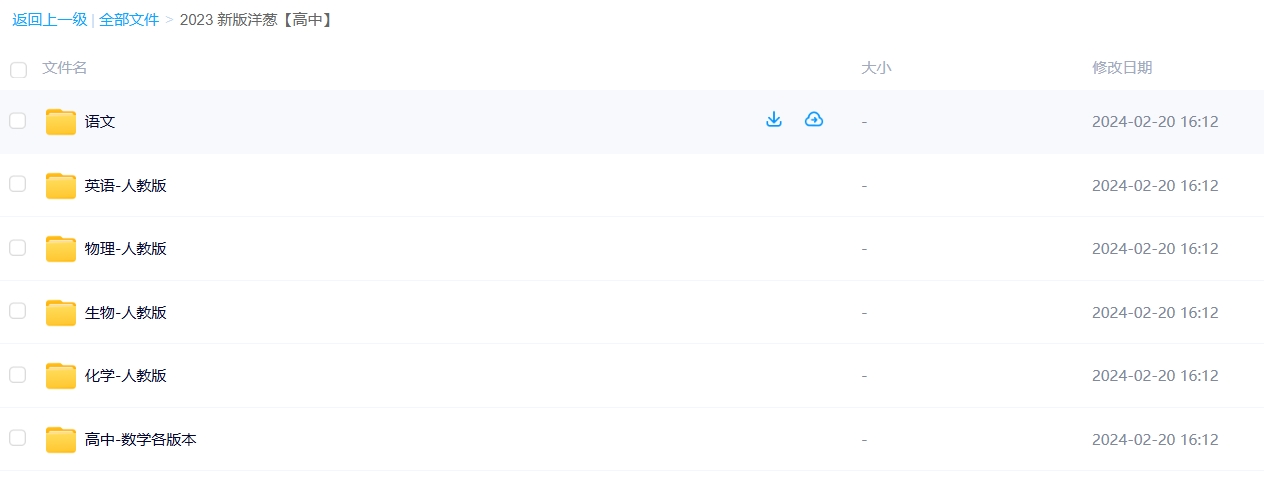The image size is (1264, 485).
Task: Sort by 修改日期 column header
Action: (x=1122, y=68)
